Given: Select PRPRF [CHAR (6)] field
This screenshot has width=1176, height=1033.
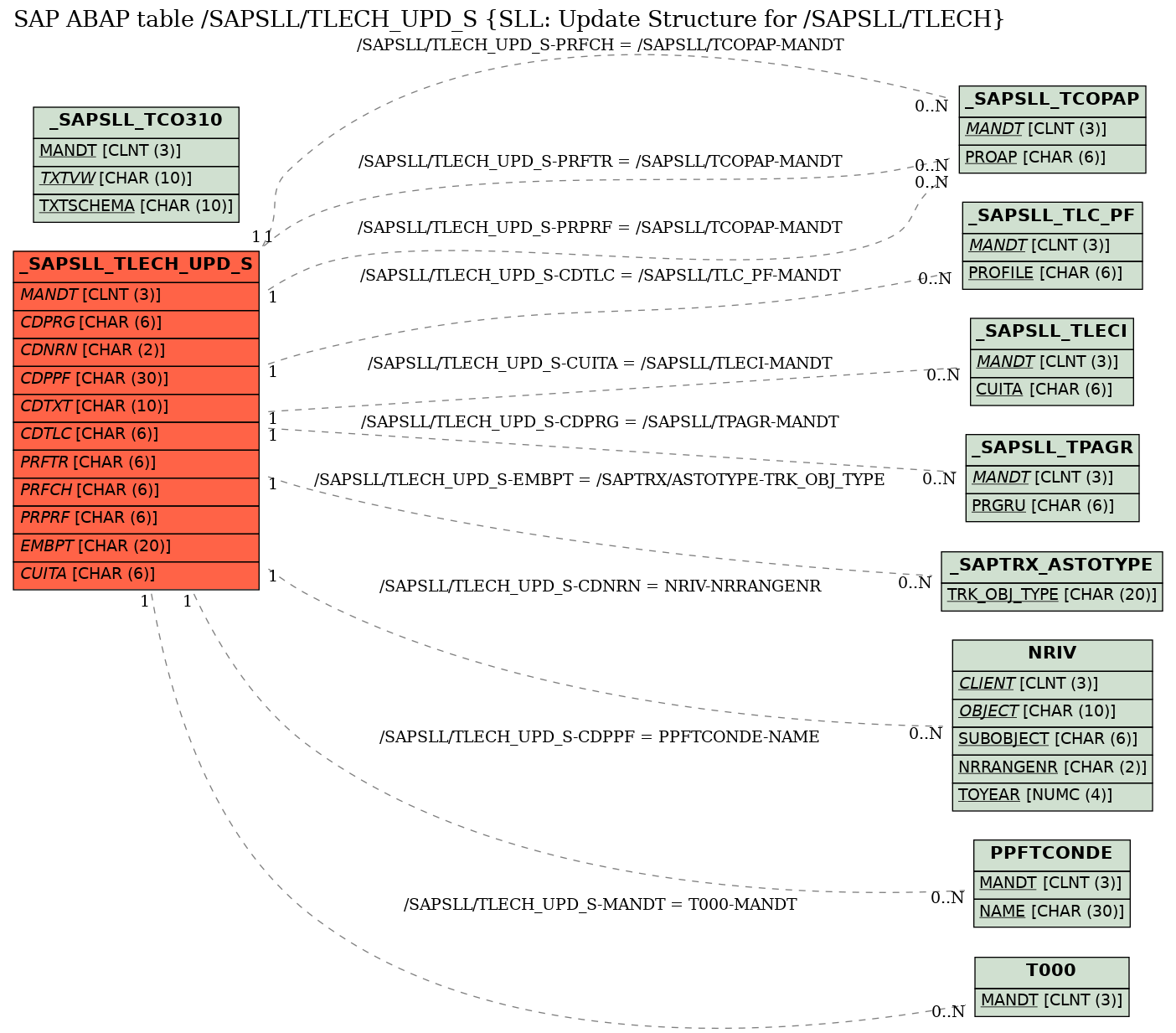Looking at the screenshot, I should point(136,519).
